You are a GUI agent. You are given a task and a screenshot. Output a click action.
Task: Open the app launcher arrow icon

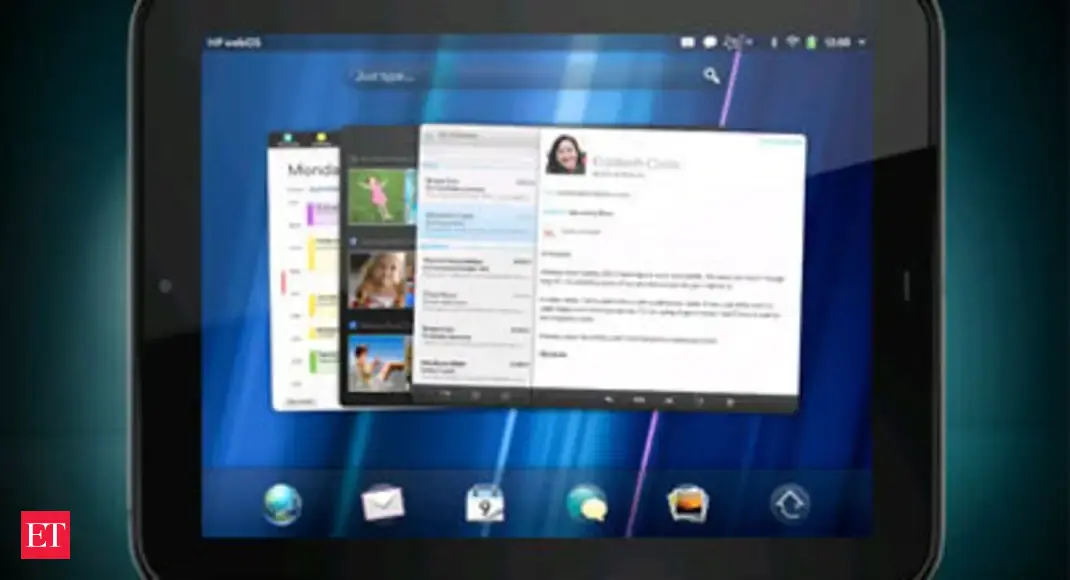click(x=789, y=503)
